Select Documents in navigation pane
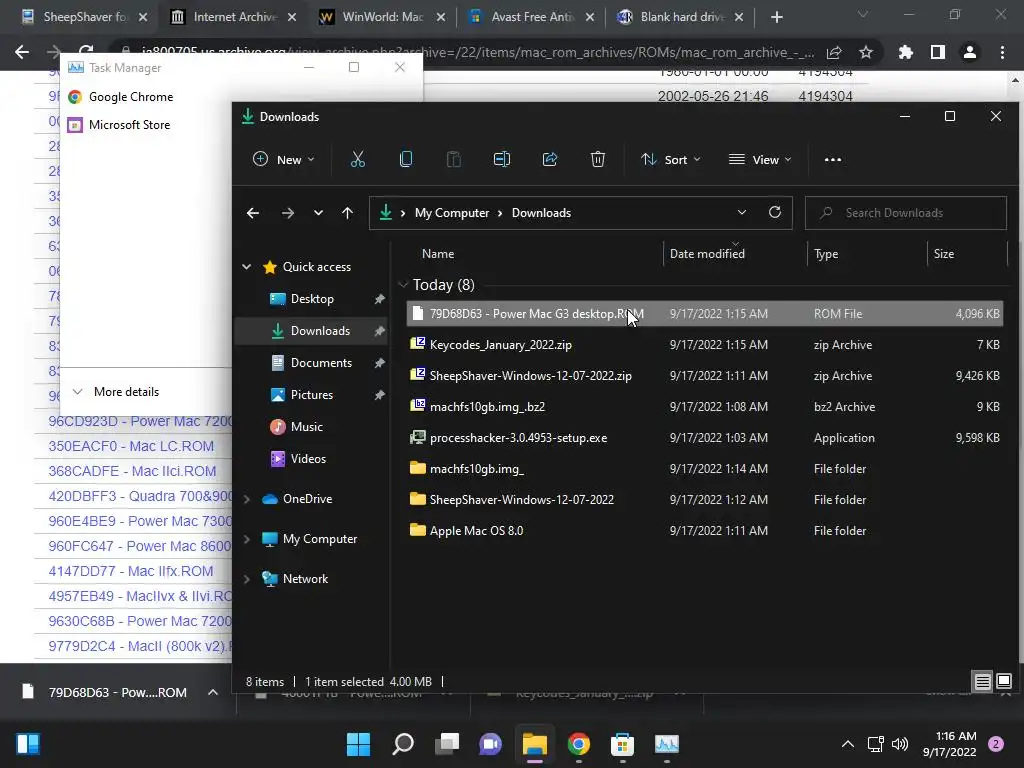This screenshot has height=768, width=1024. tap(321, 363)
